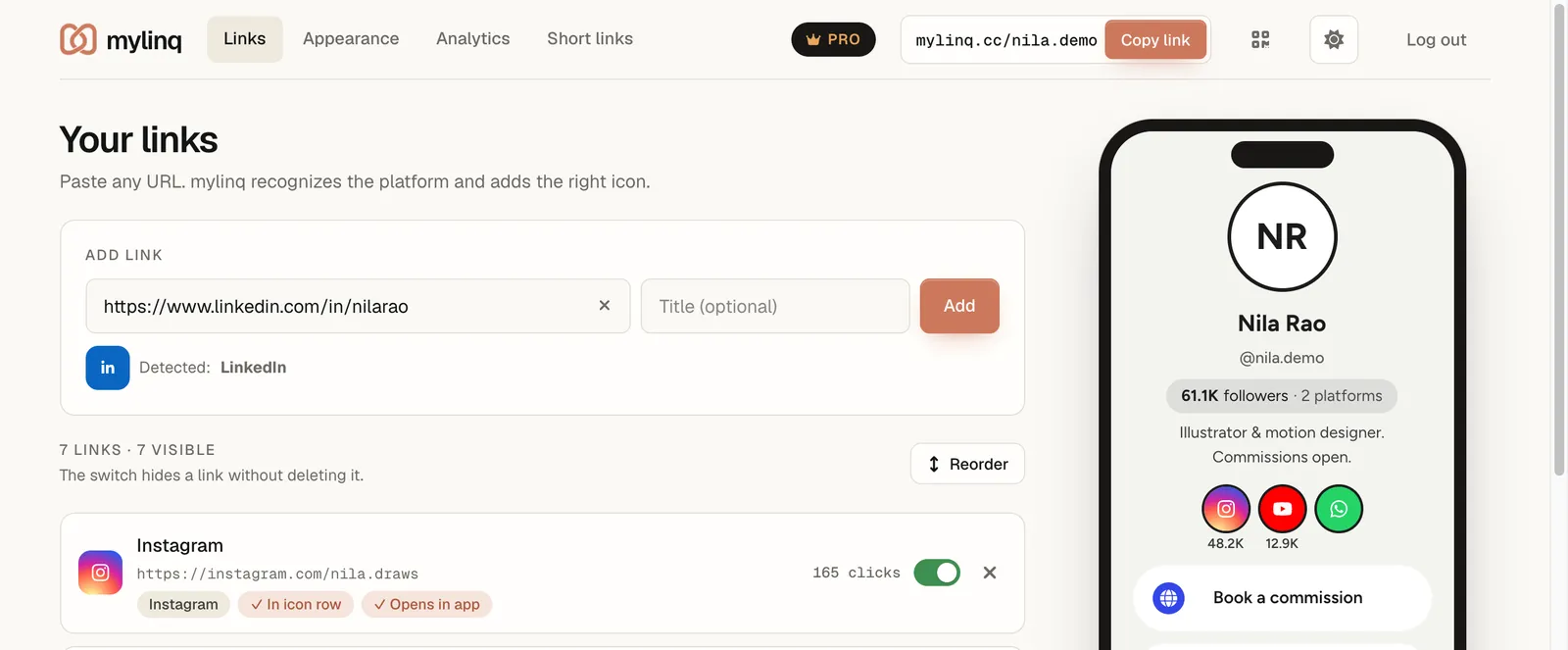Image resolution: width=1568 pixels, height=650 pixels.
Task: Toggle the Instagram link visibility switch
Action: pos(937,573)
